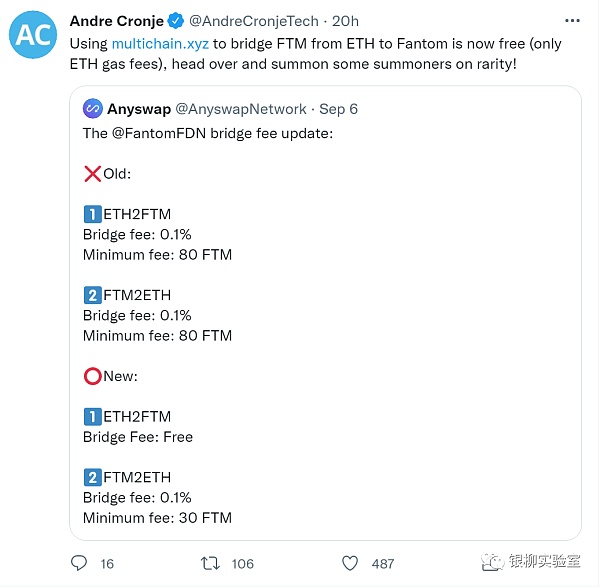Click the @AndreCronjeTech handle
Image resolution: width=600 pixels, height=587 pixels.
[x=253, y=21]
